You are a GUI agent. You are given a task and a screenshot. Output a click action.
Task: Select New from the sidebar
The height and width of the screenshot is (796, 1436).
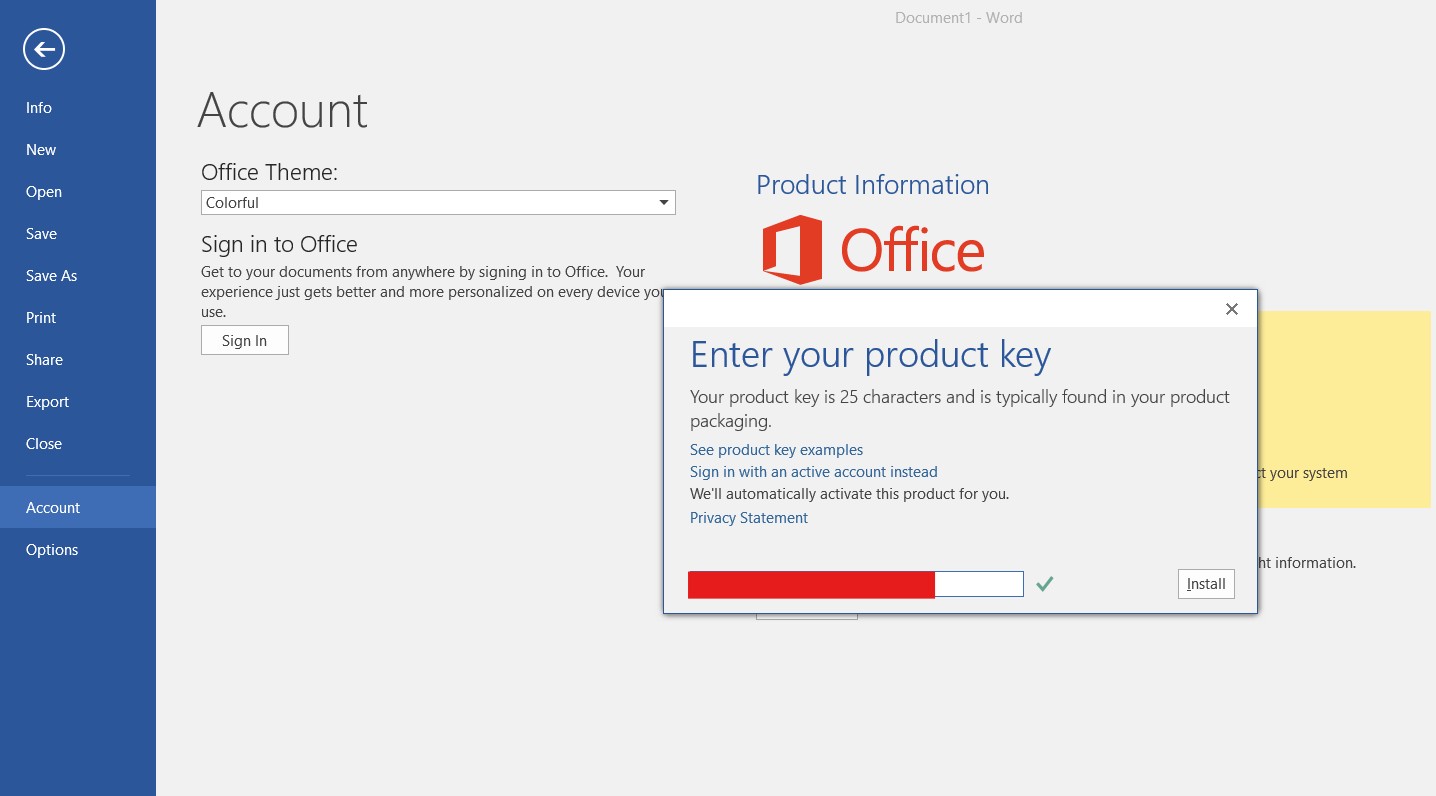[40, 149]
